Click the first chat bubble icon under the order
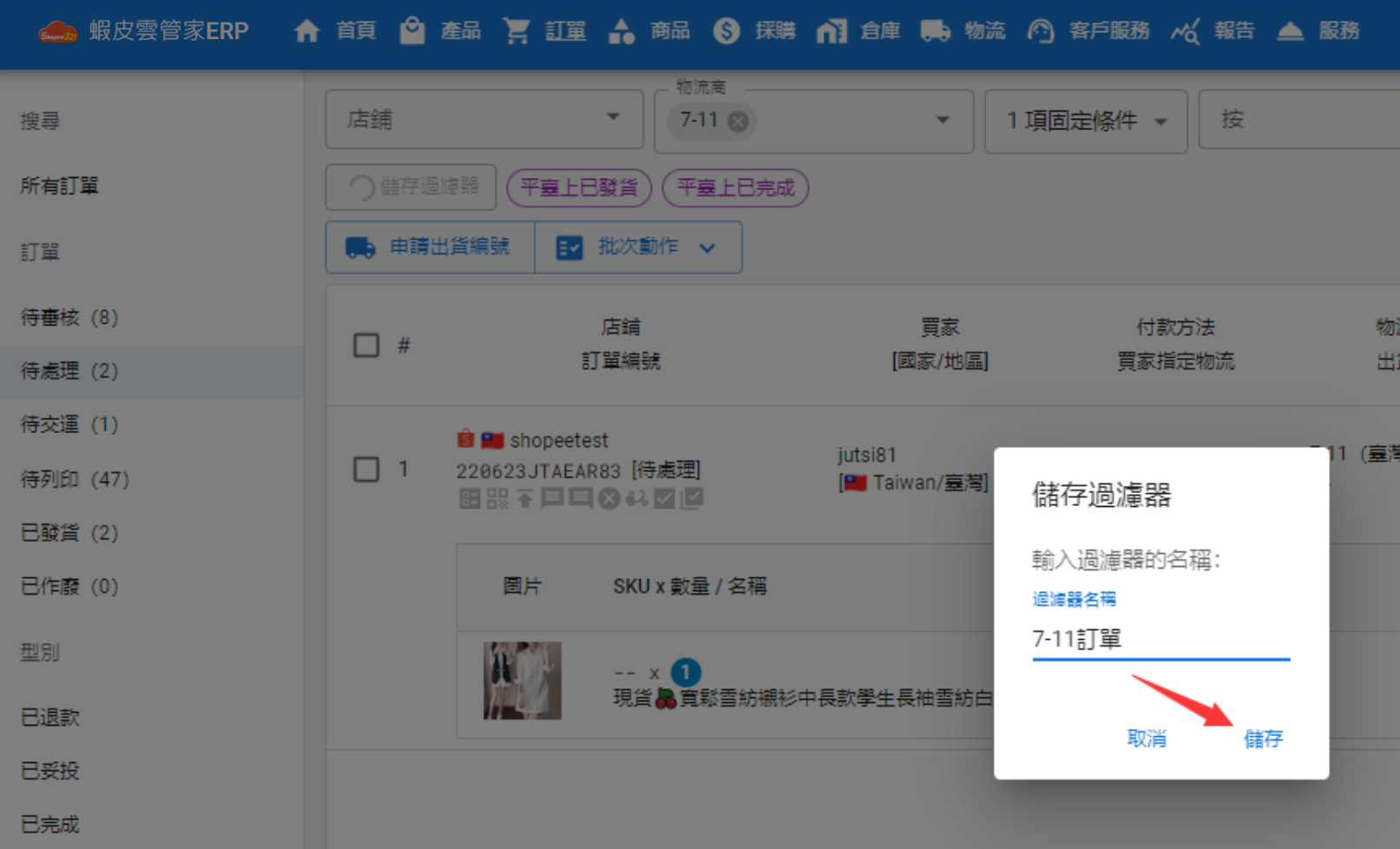 [552, 498]
